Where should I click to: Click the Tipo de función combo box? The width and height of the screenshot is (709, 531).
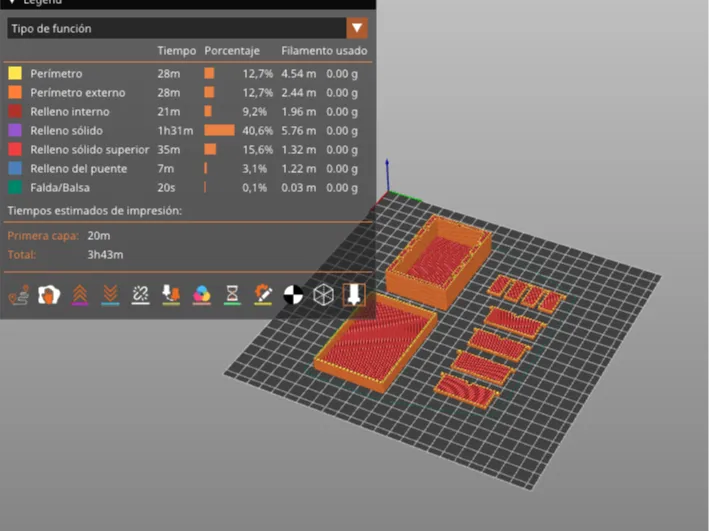(x=187, y=28)
